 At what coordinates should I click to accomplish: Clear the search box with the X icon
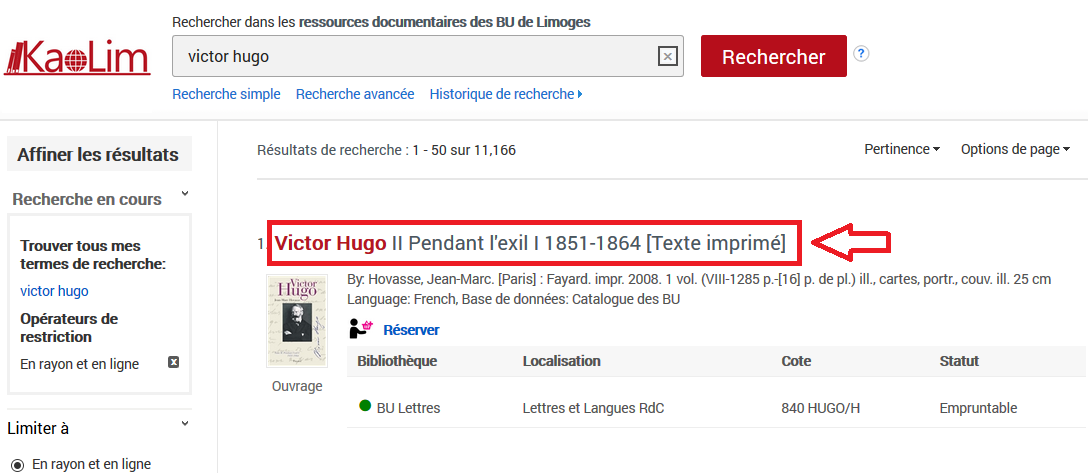click(x=667, y=57)
